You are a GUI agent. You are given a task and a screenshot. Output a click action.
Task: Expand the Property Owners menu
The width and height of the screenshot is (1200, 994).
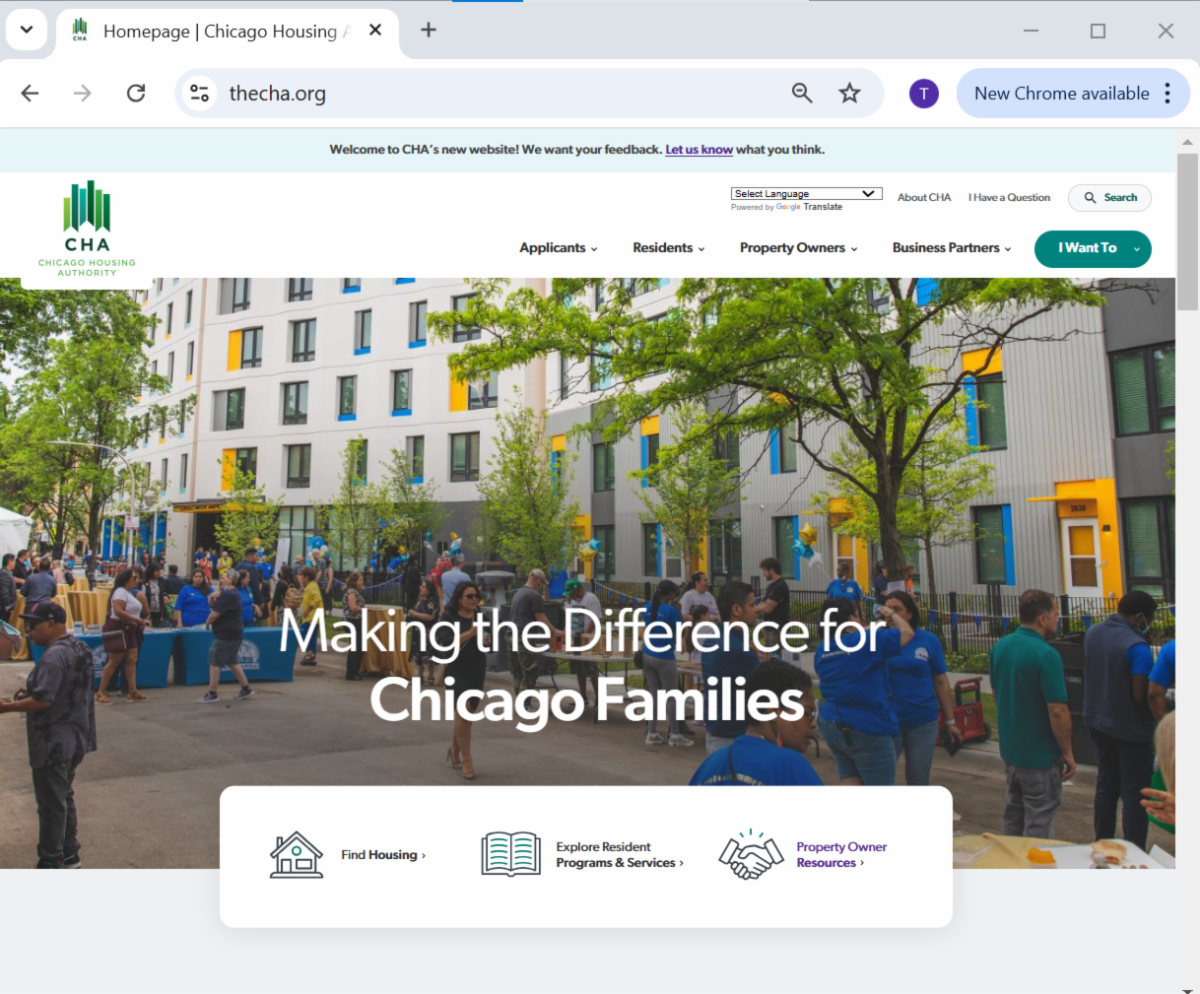pyautogui.click(x=798, y=248)
